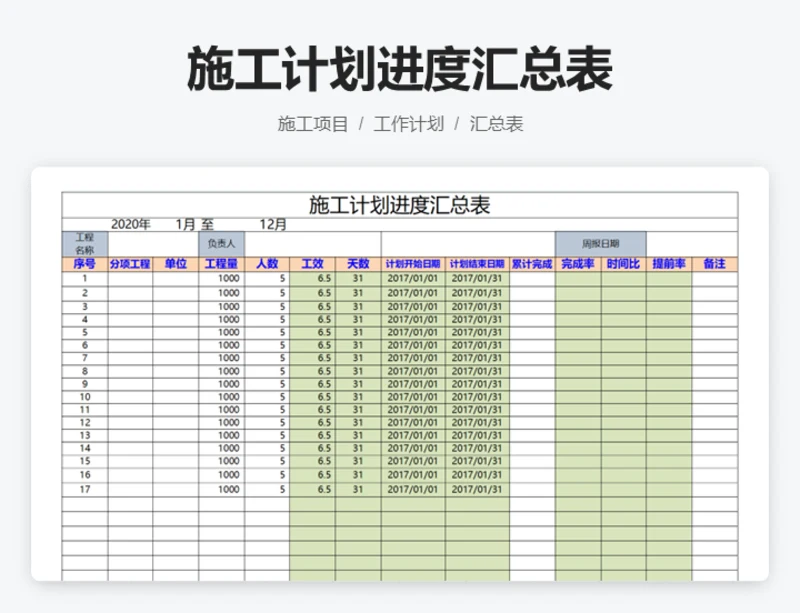Select the 工效 column header
This screenshot has width=800, height=613.
click(x=312, y=264)
